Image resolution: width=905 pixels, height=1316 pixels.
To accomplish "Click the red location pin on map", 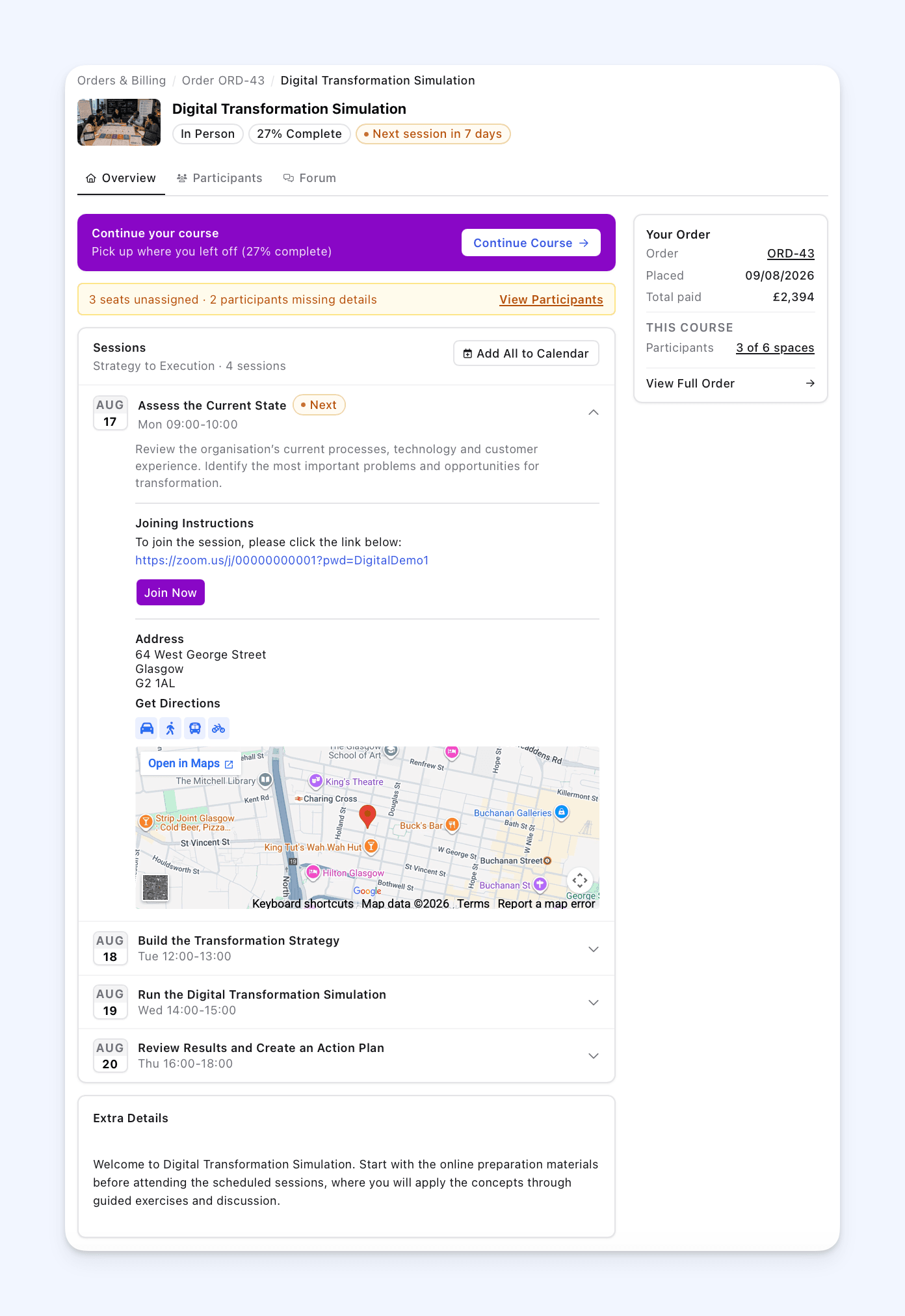I will [x=367, y=816].
